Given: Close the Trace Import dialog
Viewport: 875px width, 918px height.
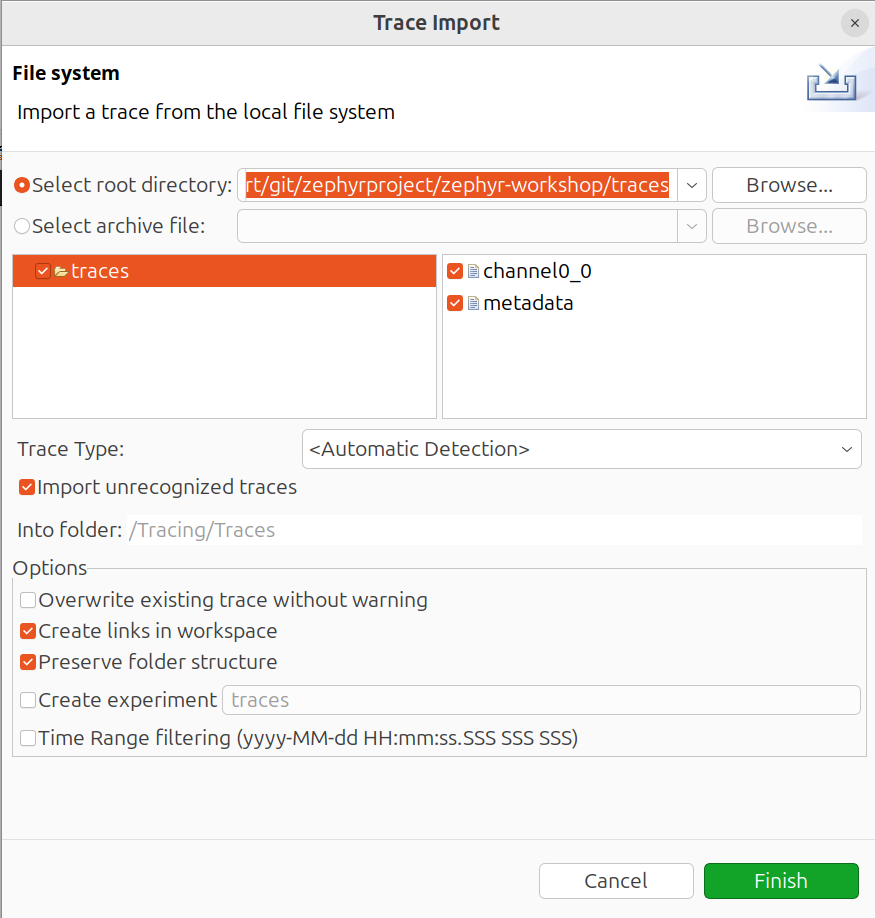Looking at the screenshot, I should pos(854,22).
